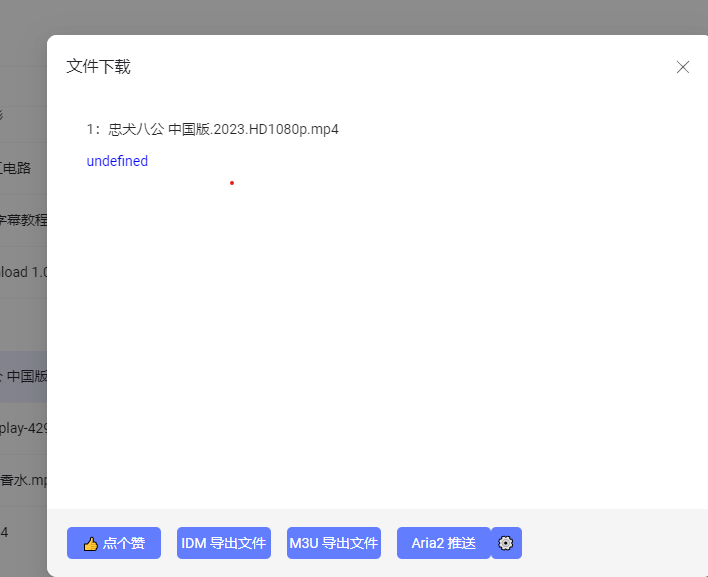Viewport: 708px width, 577px height.
Task: Select file name 忠犬八公 中国版.2023.HD1080p.mp4
Action: [223, 130]
